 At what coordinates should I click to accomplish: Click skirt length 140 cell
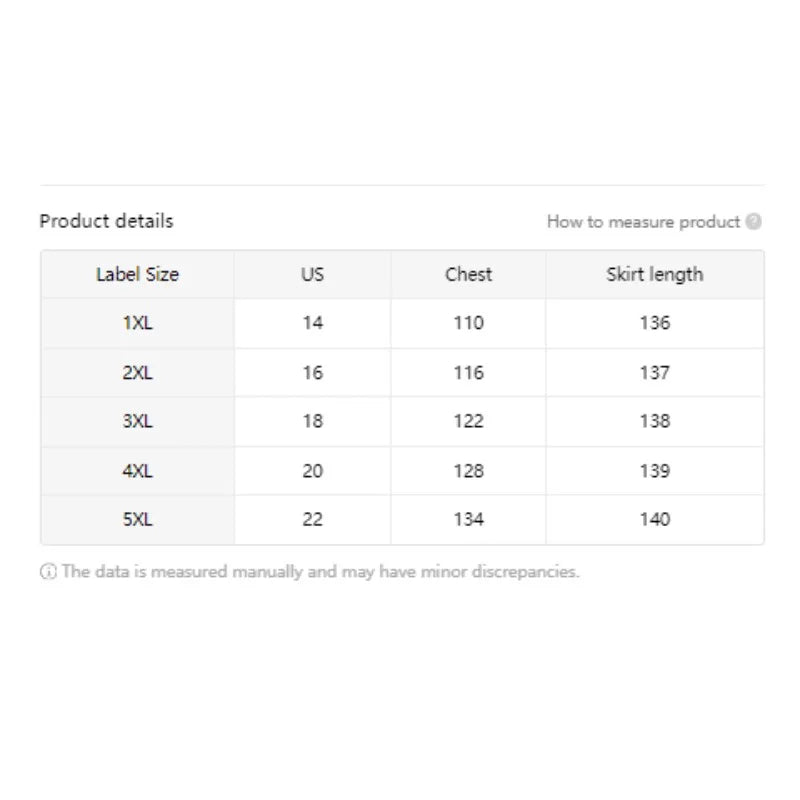click(x=654, y=519)
